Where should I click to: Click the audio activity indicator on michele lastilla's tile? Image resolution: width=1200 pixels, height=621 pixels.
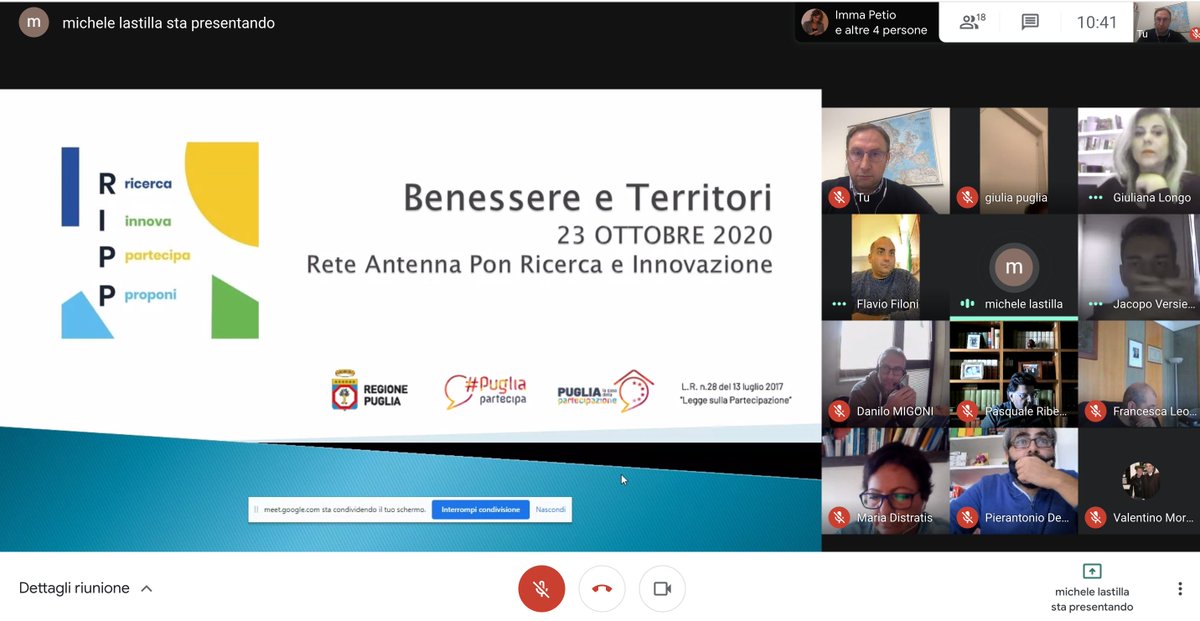[968, 304]
